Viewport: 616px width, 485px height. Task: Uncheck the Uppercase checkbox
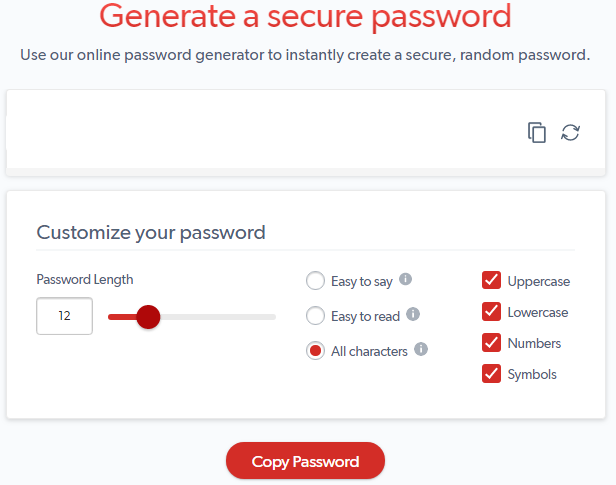(x=491, y=280)
